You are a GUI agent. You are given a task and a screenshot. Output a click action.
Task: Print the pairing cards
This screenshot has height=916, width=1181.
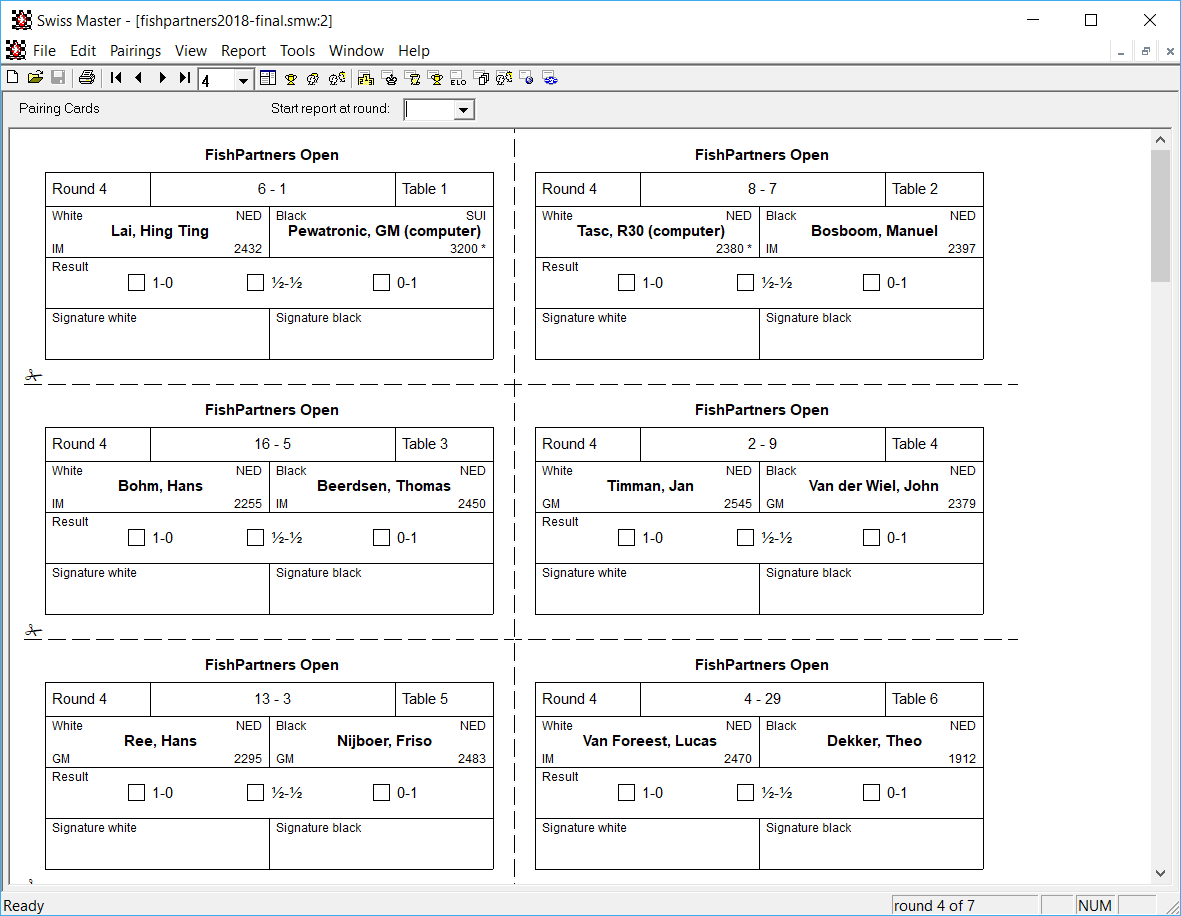tap(87, 78)
